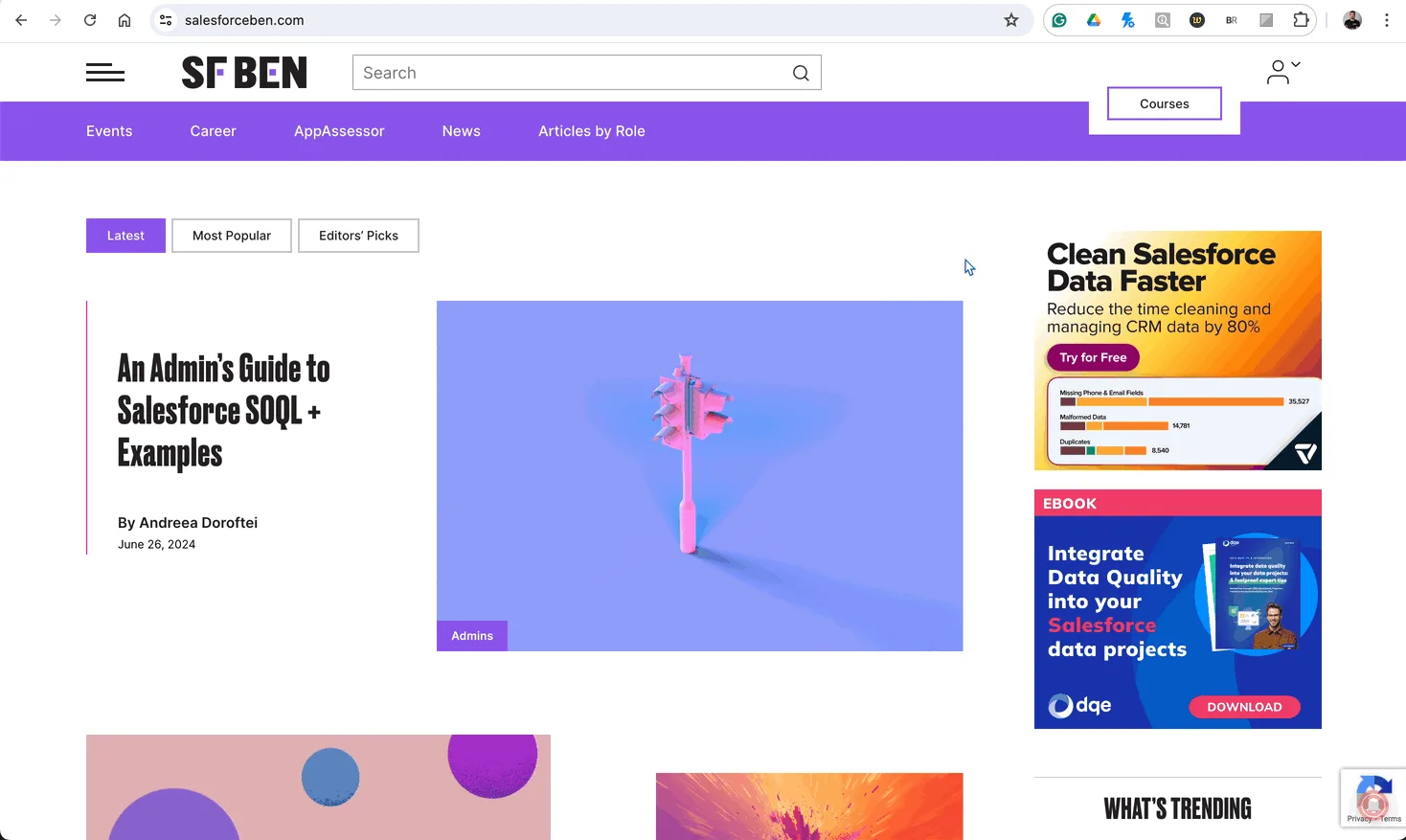Go back using browser back arrow
The image size is (1406, 840).
coord(21,20)
